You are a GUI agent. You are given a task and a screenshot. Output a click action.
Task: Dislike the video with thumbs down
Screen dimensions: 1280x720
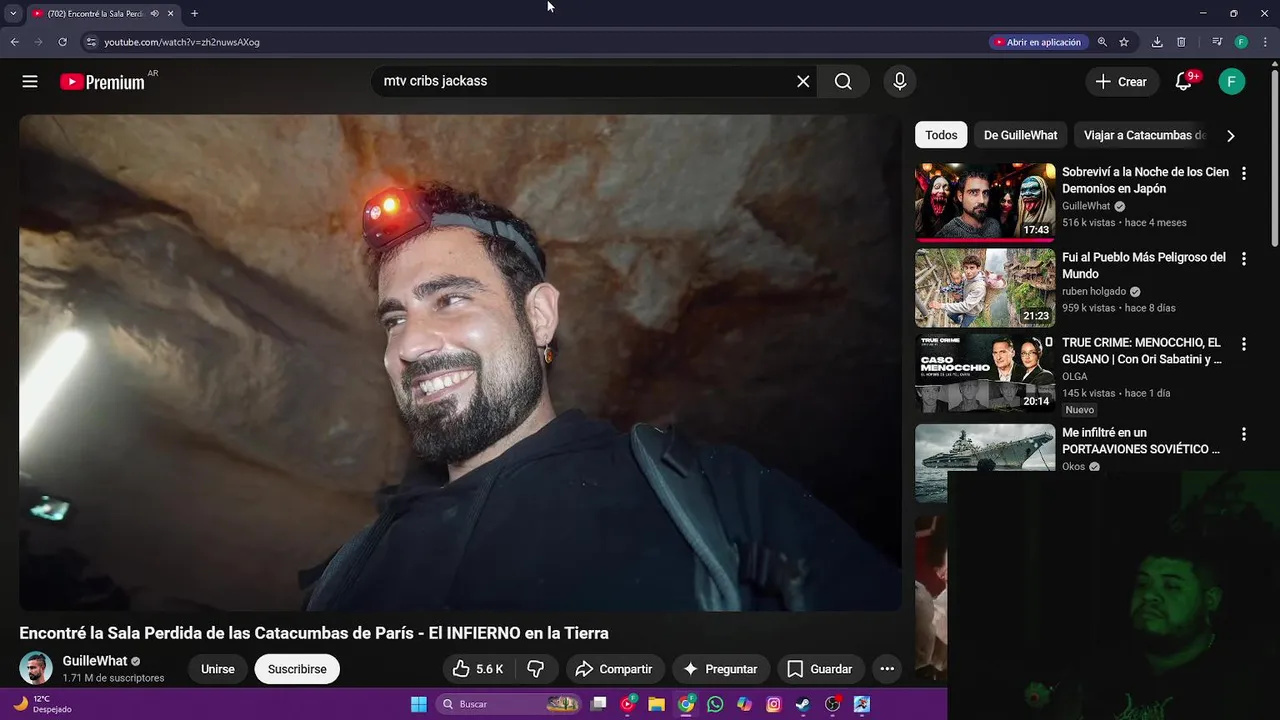coord(536,669)
